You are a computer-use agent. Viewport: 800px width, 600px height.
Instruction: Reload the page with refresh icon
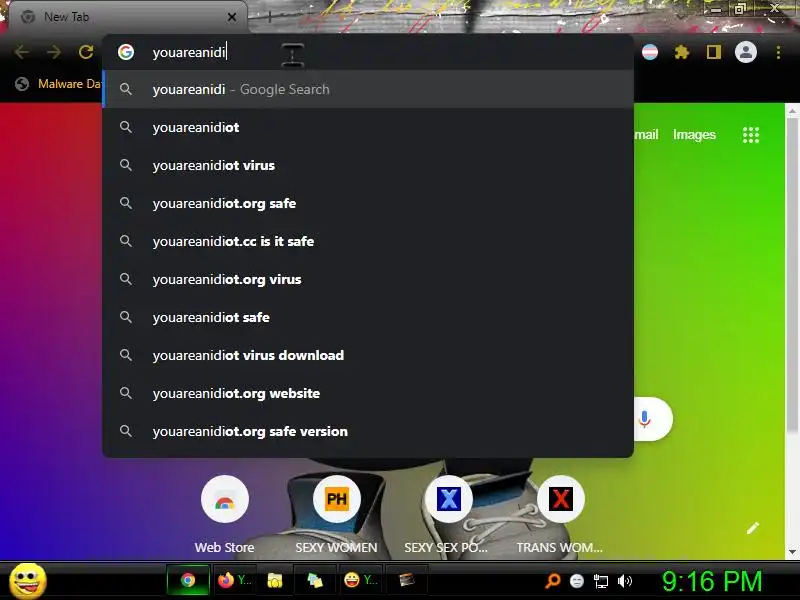tap(86, 52)
